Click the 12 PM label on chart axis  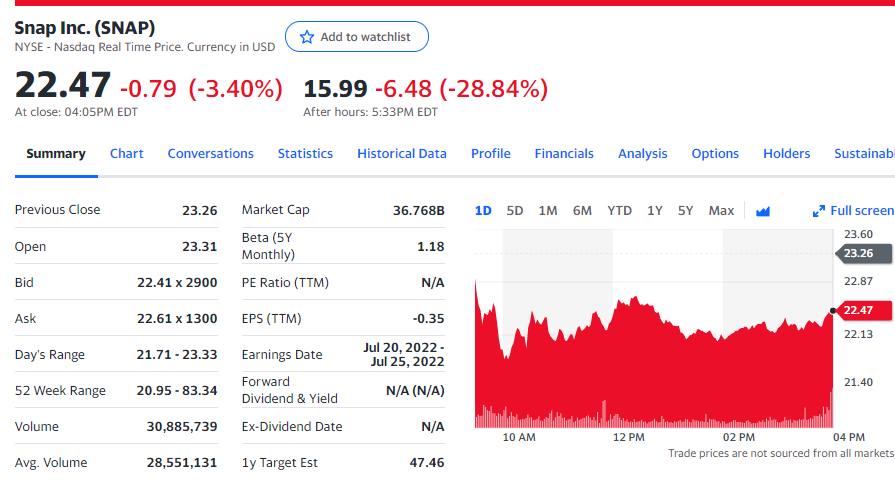pyautogui.click(x=629, y=437)
